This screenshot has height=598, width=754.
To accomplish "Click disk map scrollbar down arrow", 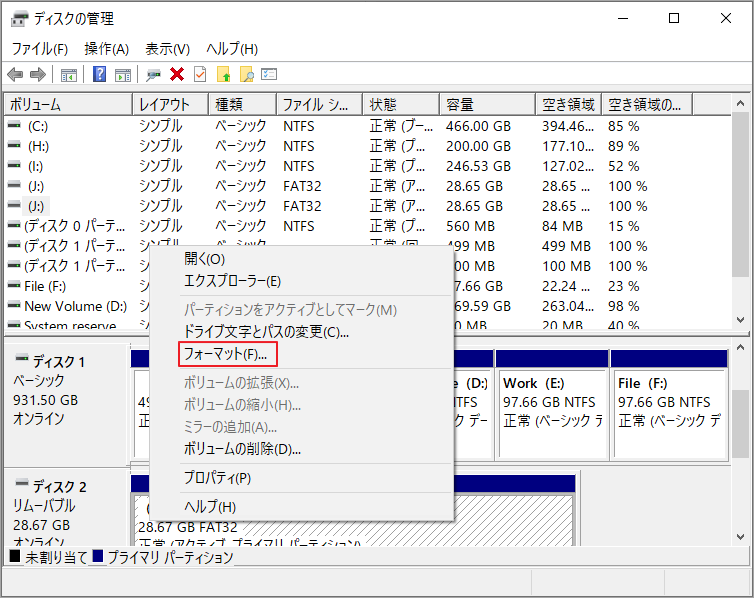I will [x=741, y=537].
